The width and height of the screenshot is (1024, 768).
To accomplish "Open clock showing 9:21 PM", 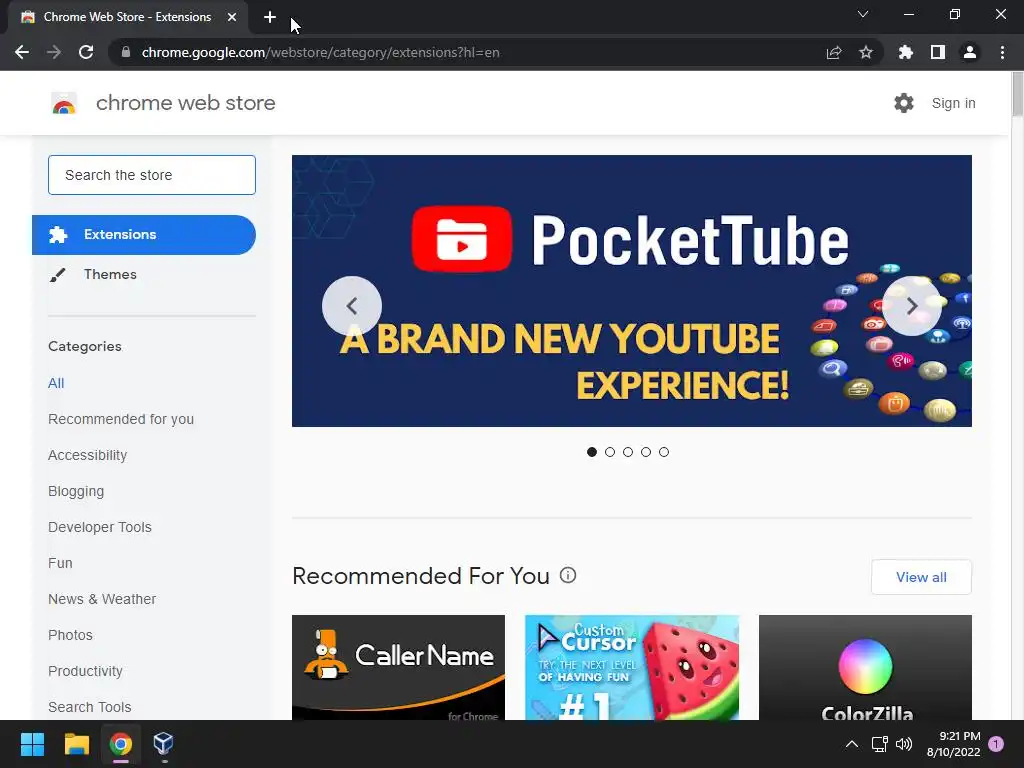I will [x=953, y=744].
